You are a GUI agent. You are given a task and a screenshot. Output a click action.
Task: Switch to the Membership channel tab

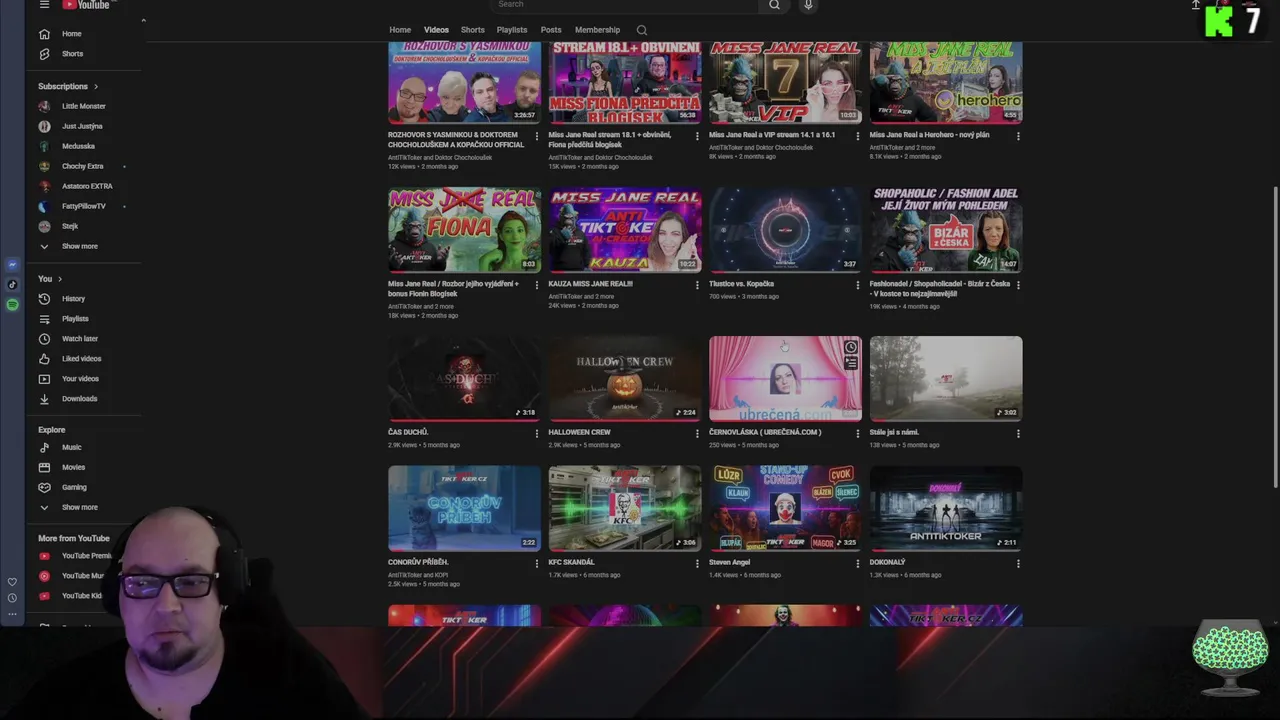(x=597, y=30)
